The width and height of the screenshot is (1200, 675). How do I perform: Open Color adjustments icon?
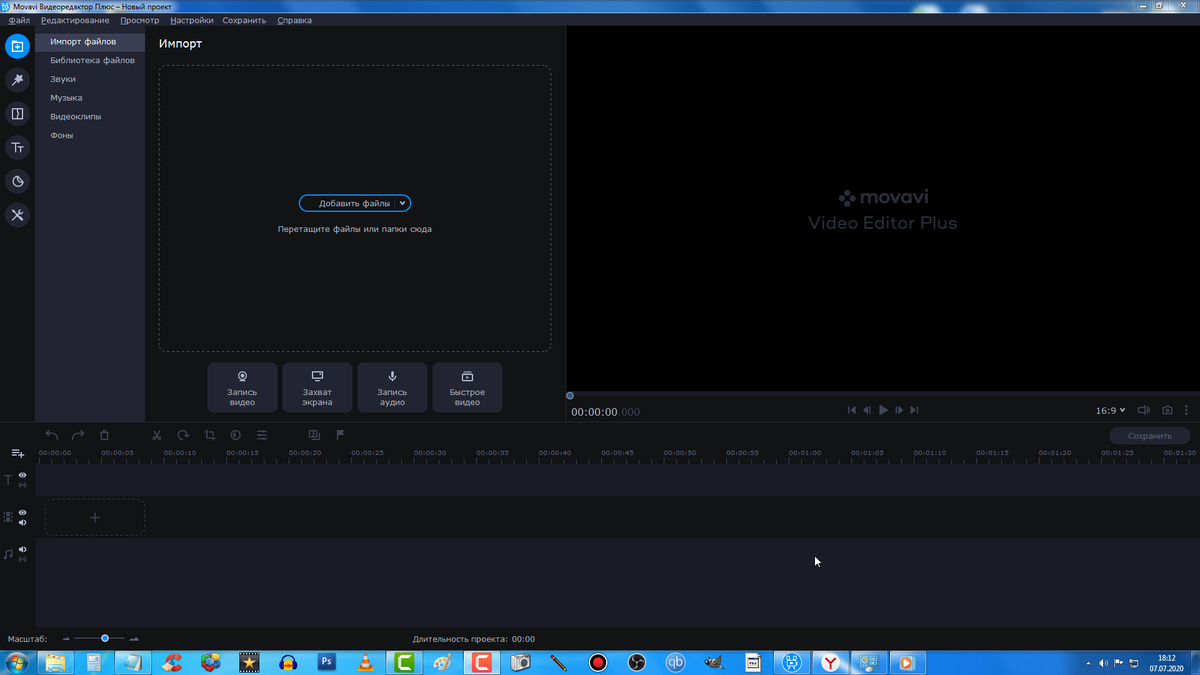[x=235, y=435]
